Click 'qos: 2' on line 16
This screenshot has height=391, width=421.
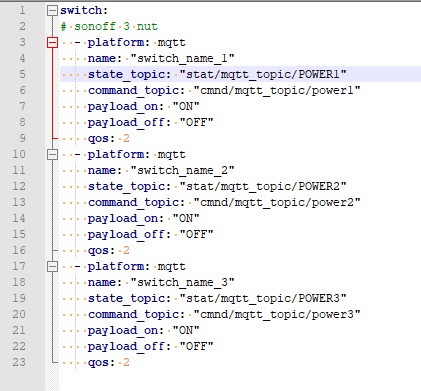pos(109,250)
